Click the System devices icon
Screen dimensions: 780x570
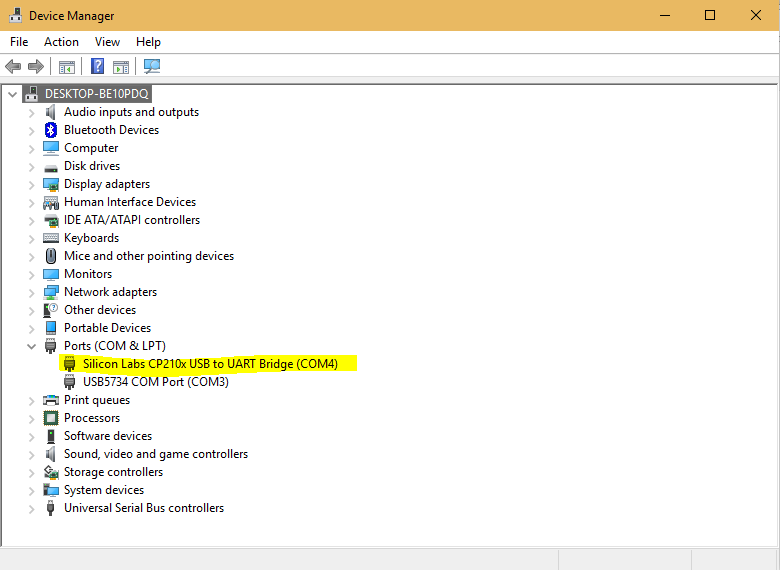51,490
